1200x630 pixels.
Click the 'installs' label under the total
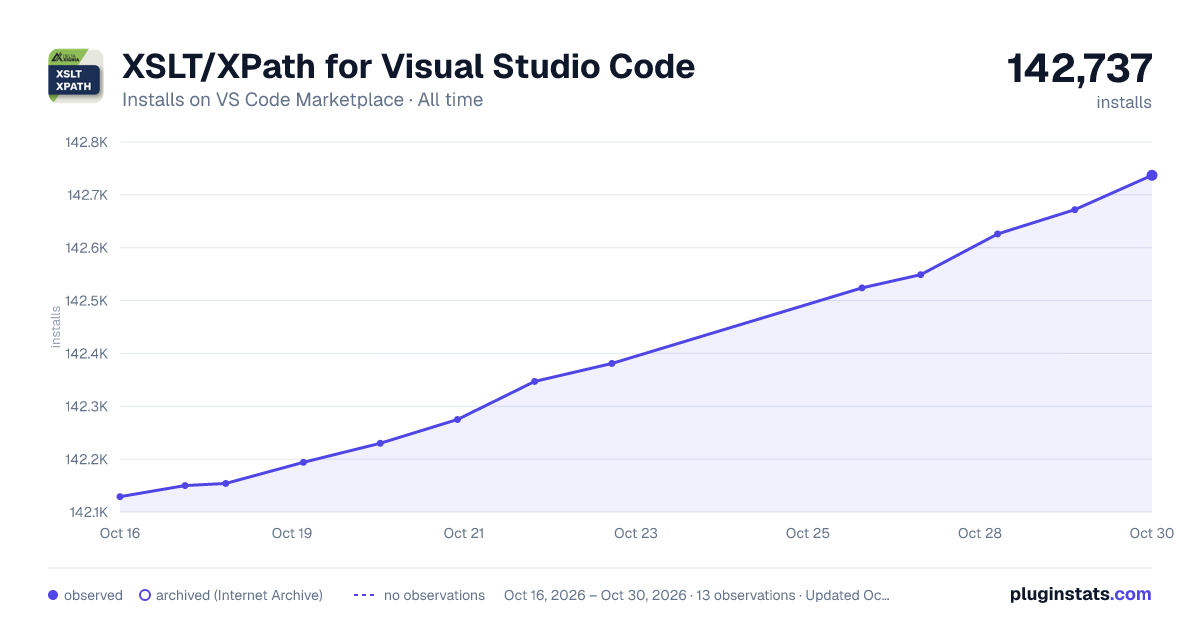click(x=1124, y=102)
